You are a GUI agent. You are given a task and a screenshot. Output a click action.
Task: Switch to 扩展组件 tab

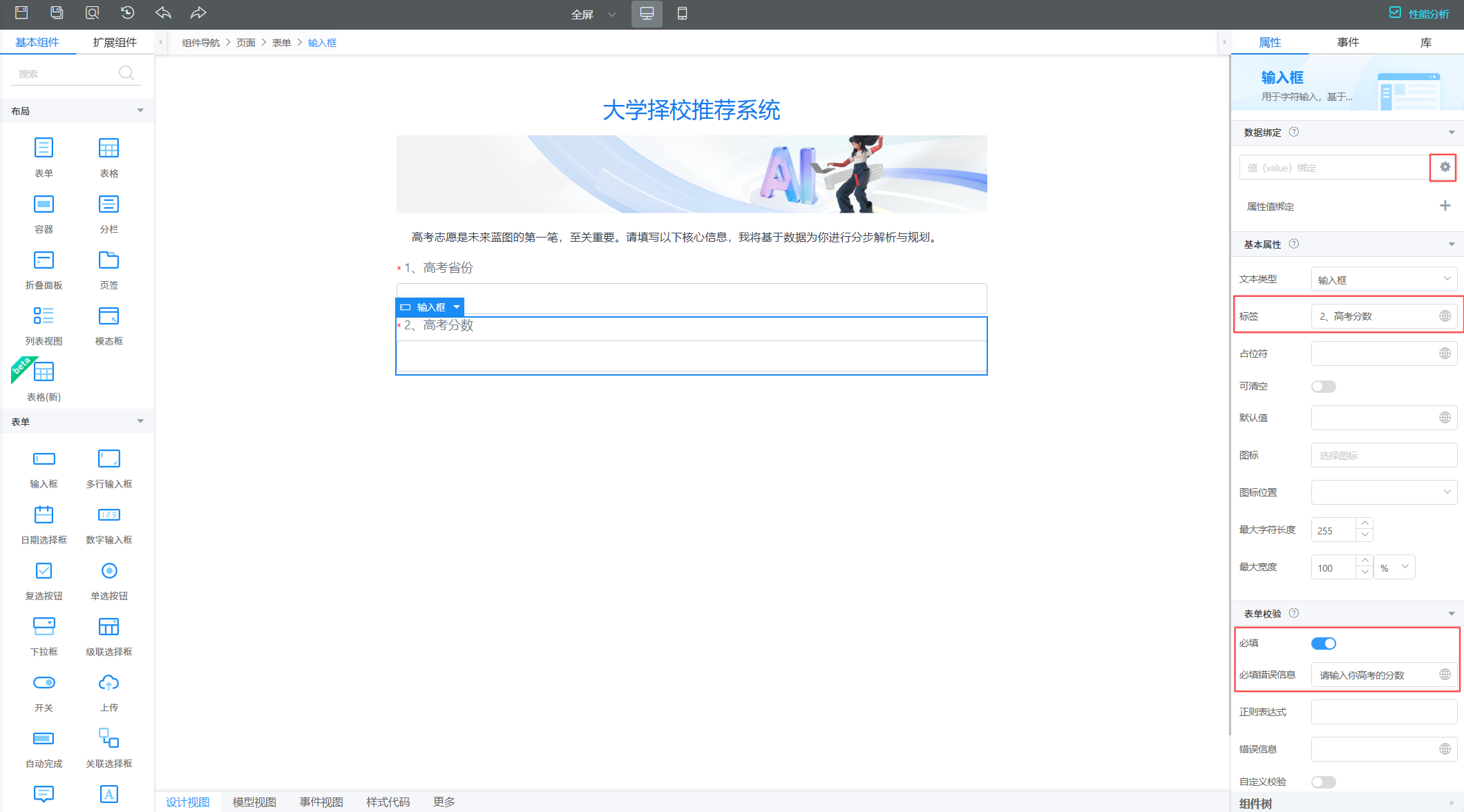pos(115,42)
